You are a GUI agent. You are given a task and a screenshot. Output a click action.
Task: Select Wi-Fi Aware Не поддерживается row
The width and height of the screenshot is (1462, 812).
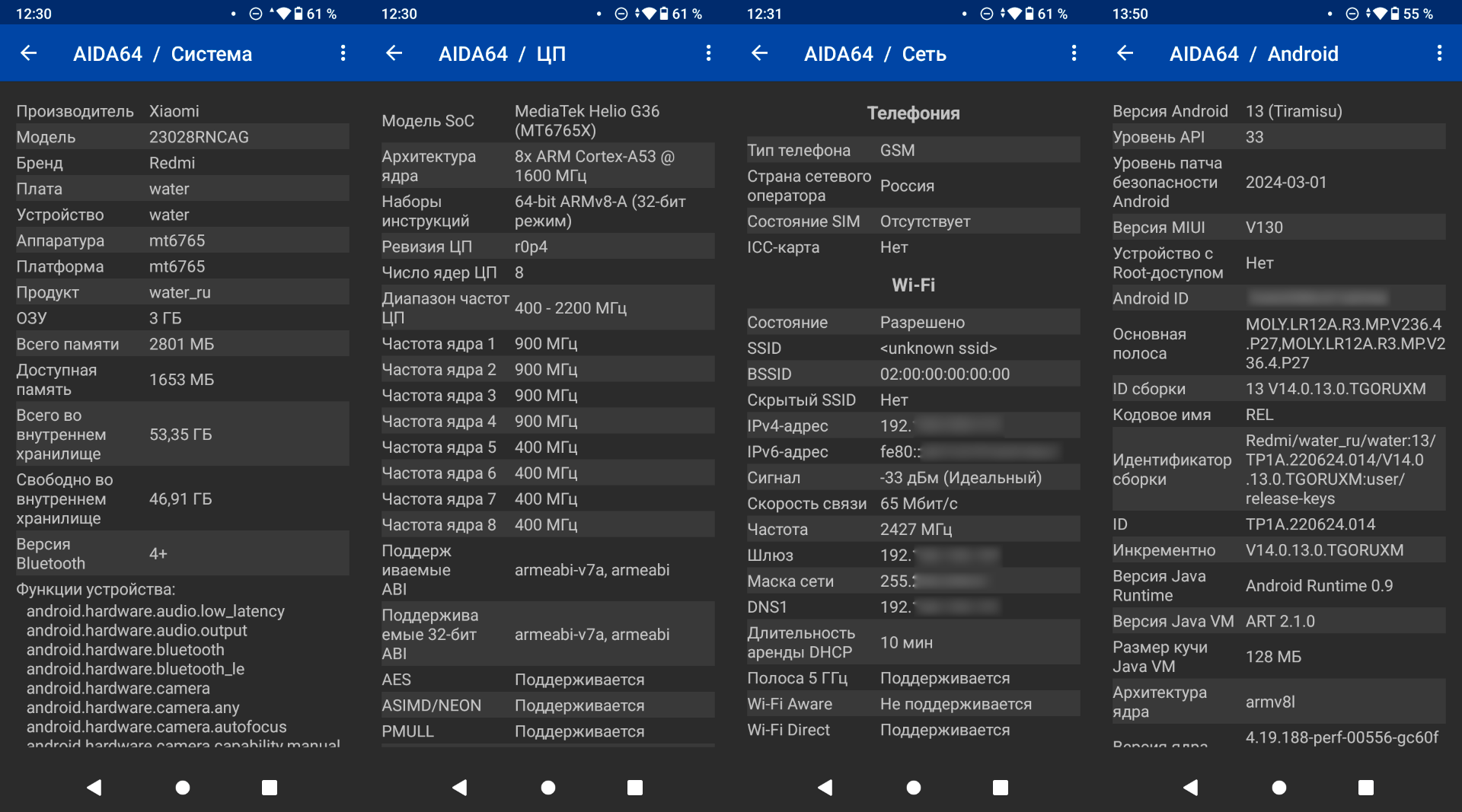point(914,705)
